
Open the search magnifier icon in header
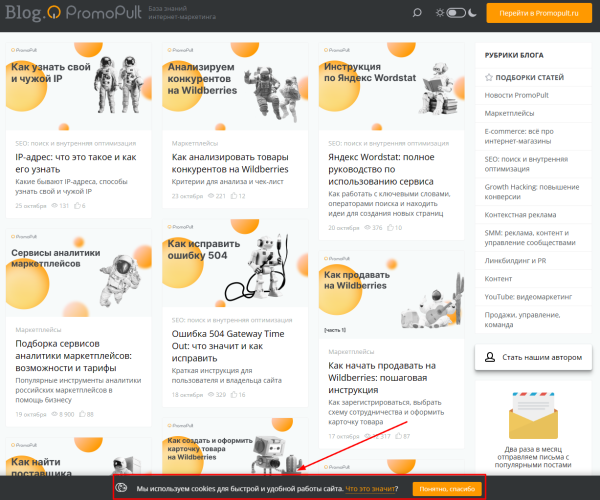pyautogui.click(x=417, y=13)
